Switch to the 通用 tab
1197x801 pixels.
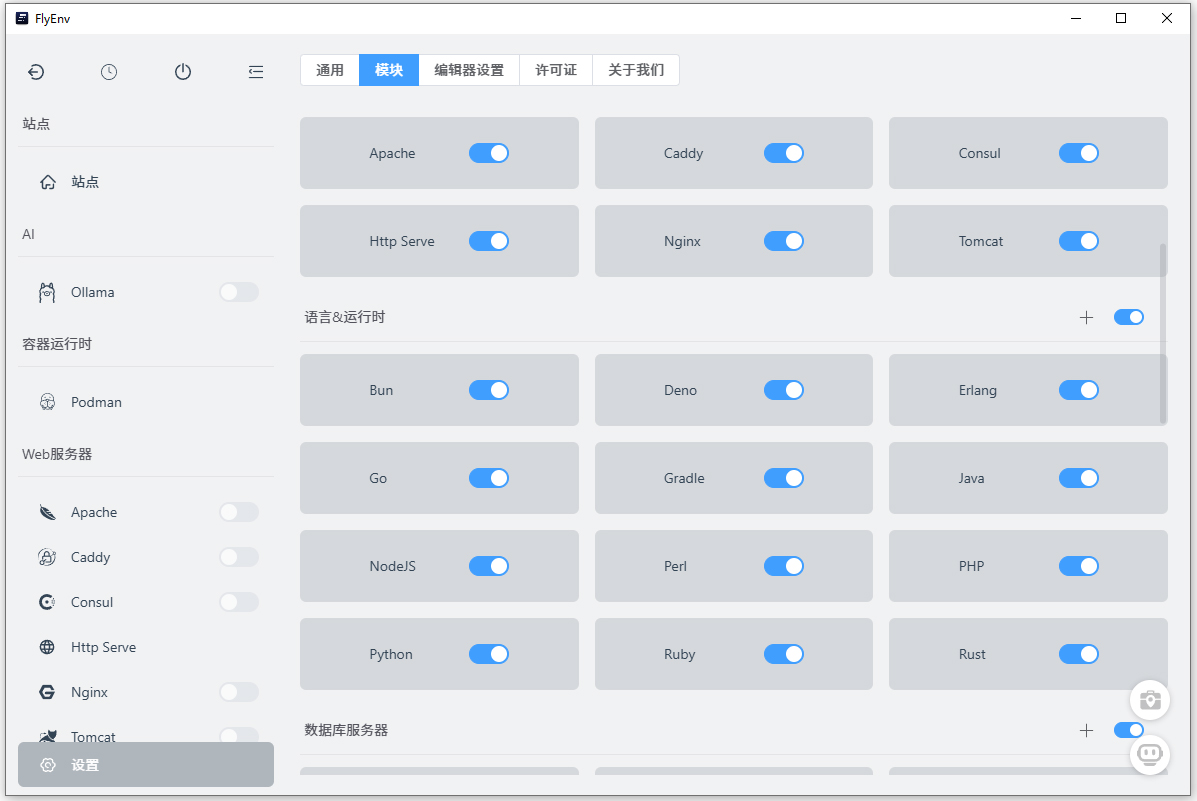(330, 69)
